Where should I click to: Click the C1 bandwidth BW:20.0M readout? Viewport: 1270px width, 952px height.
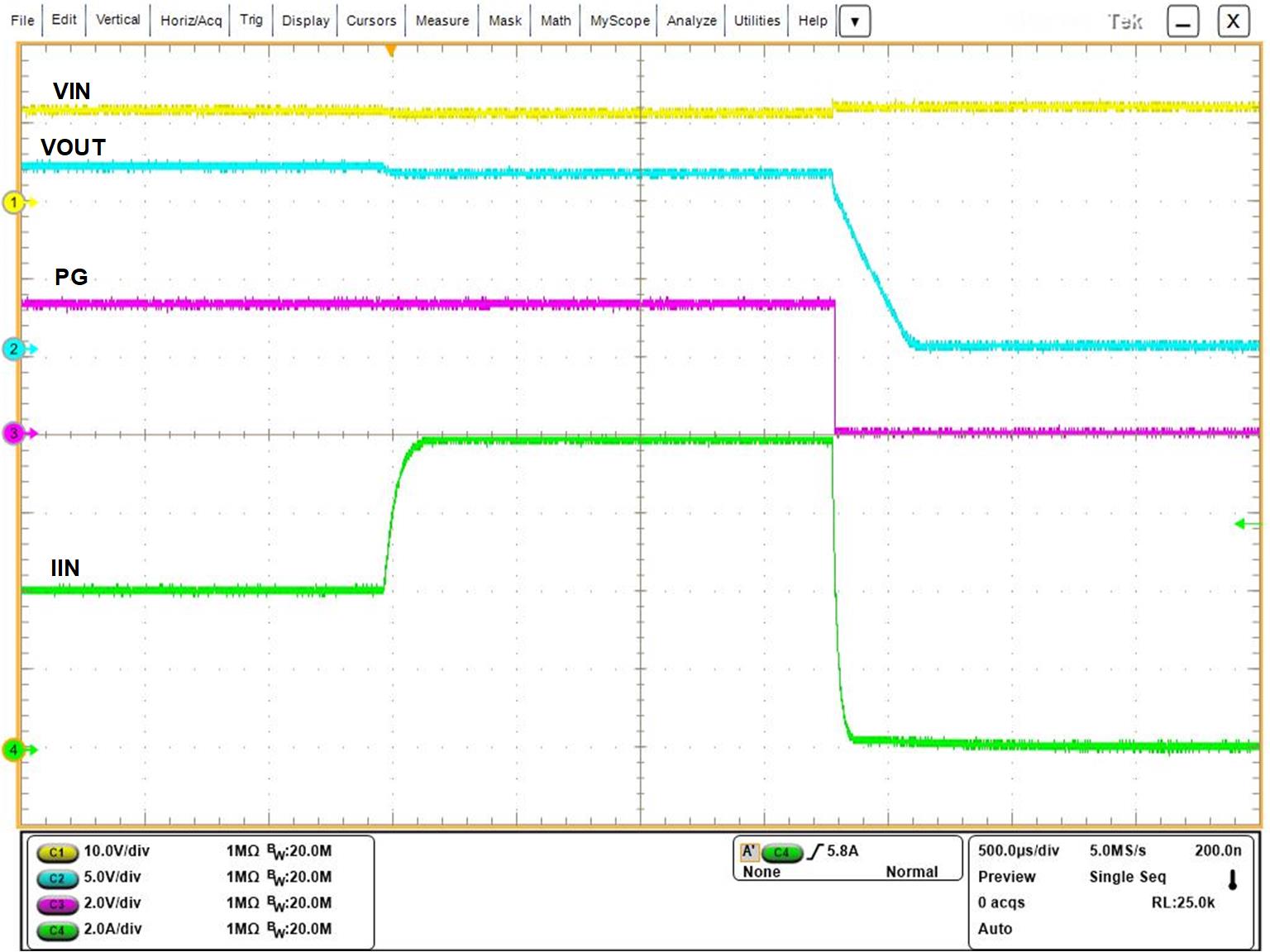click(x=299, y=852)
